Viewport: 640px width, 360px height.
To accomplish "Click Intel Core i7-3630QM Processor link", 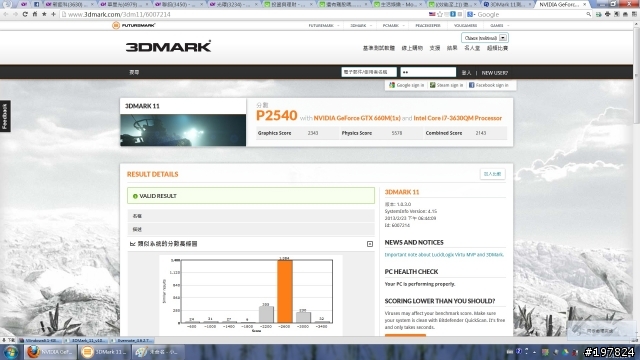I will (458, 118).
